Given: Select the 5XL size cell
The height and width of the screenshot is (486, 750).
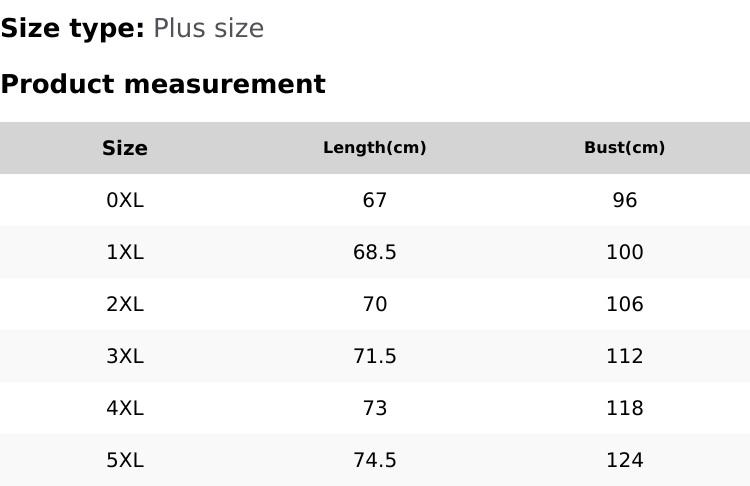Looking at the screenshot, I should (x=125, y=460).
